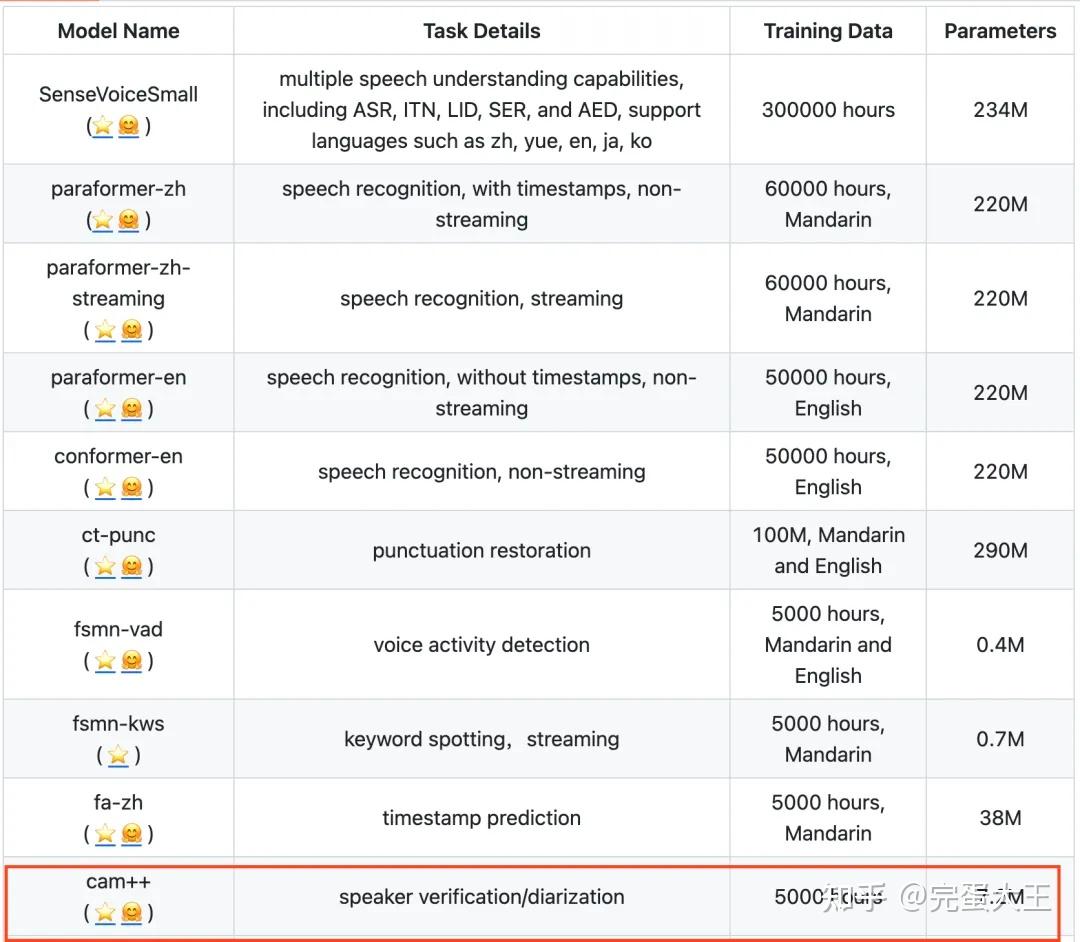Click the Model Name column header
The image size is (1080, 942).
[118, 31]
